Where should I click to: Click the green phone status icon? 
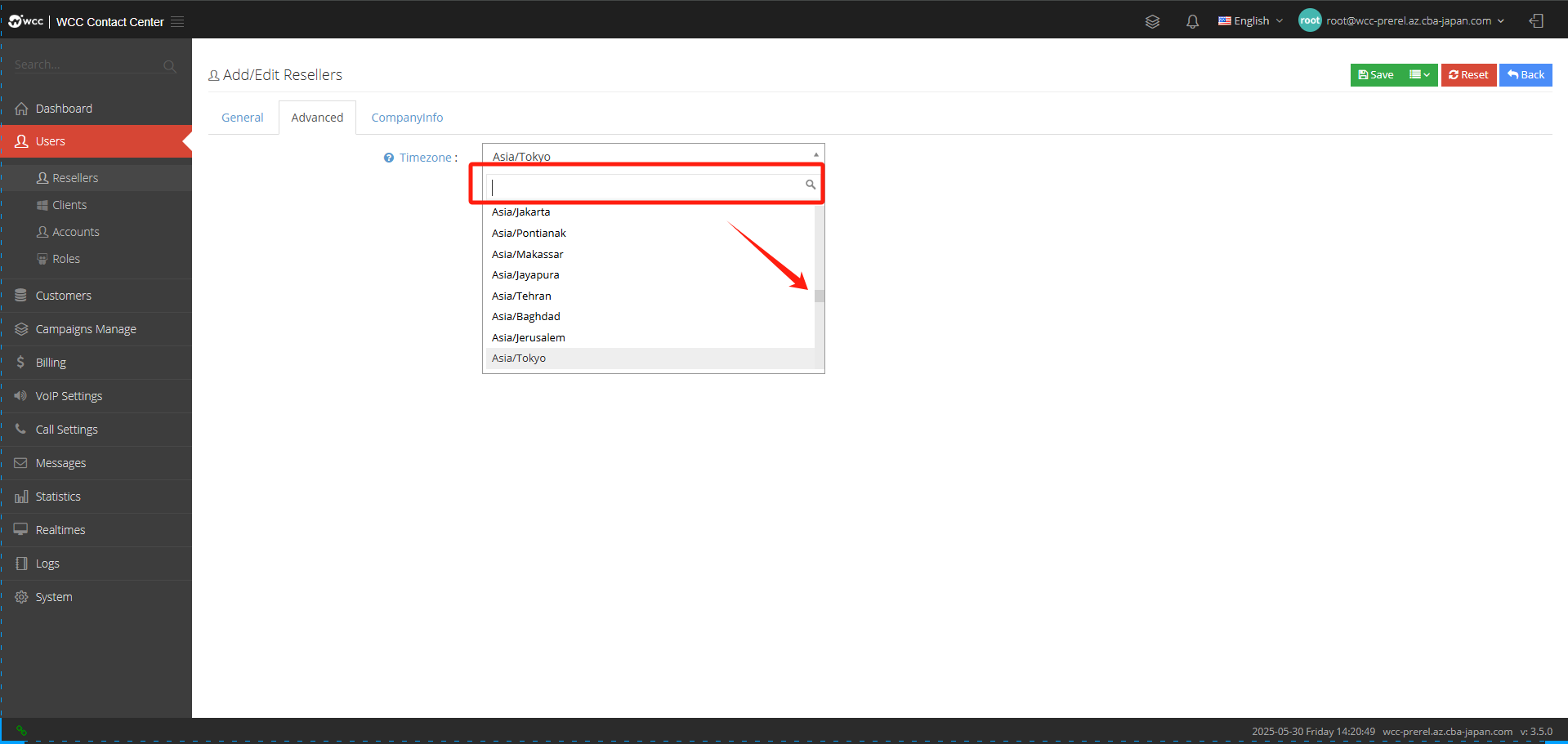[x=21, y=731]
